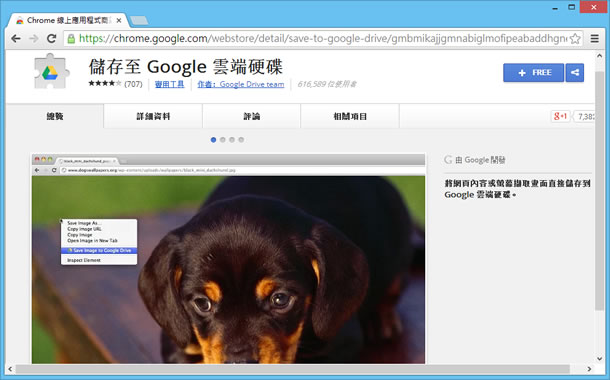Image resolution: width=610 pixels, height=380 pixels.
Task: Click the address bar URL field
Action: pos(323,39)
